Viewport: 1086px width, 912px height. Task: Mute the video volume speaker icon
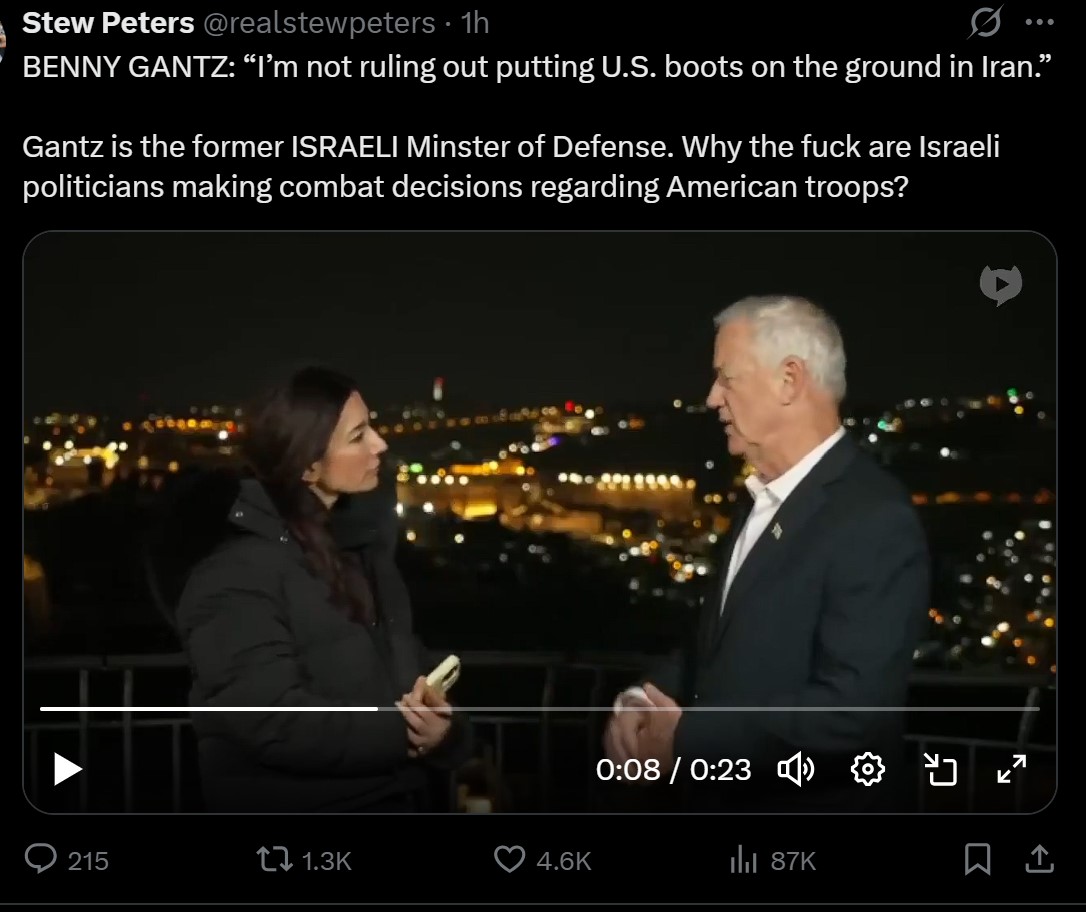796,769
